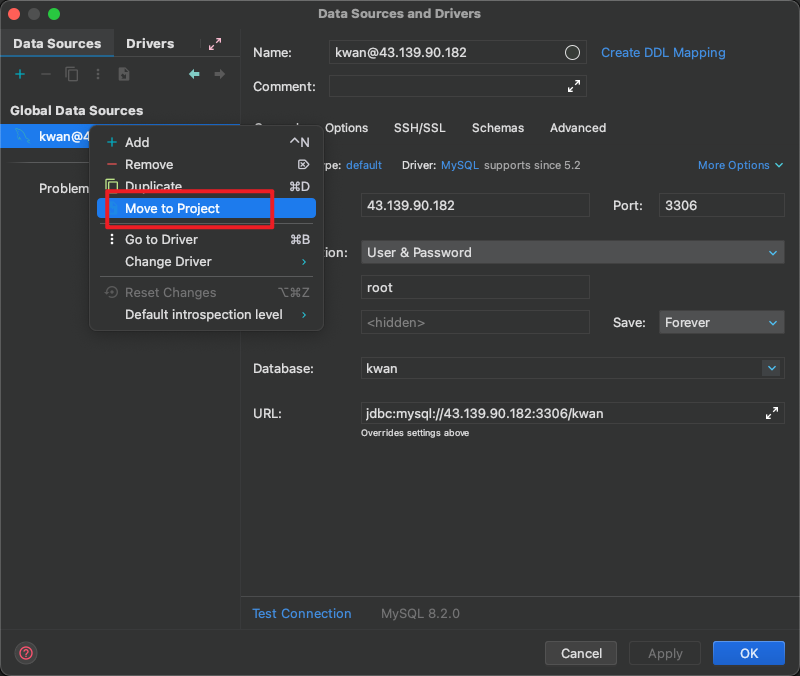Click the Apply button
800x676 pixels.
point(665,653)
